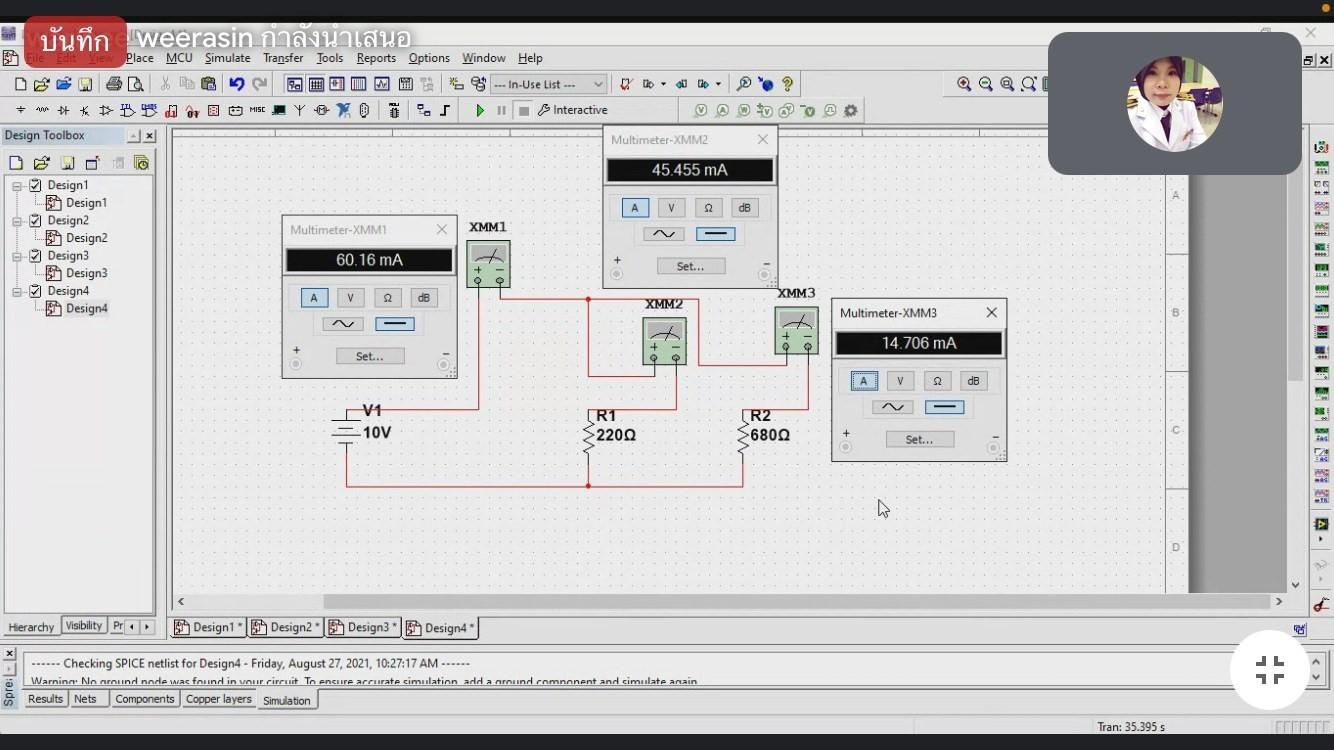The image size is (1334, 750).
Task: Click the Paste clipboard icon
Action: 207,84
